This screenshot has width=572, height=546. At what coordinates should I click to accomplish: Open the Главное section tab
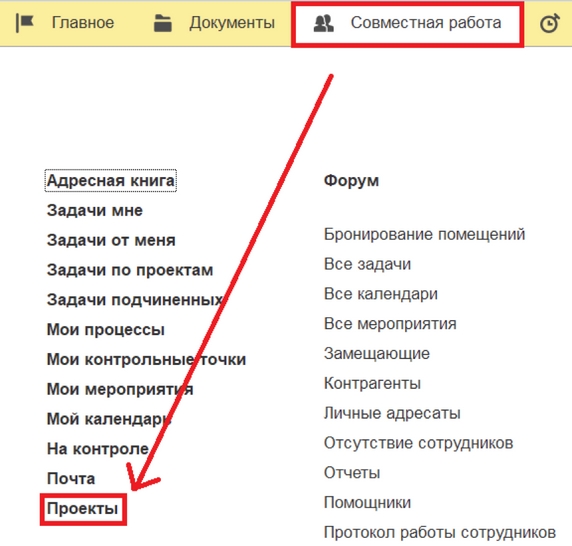tap(83, 23)
